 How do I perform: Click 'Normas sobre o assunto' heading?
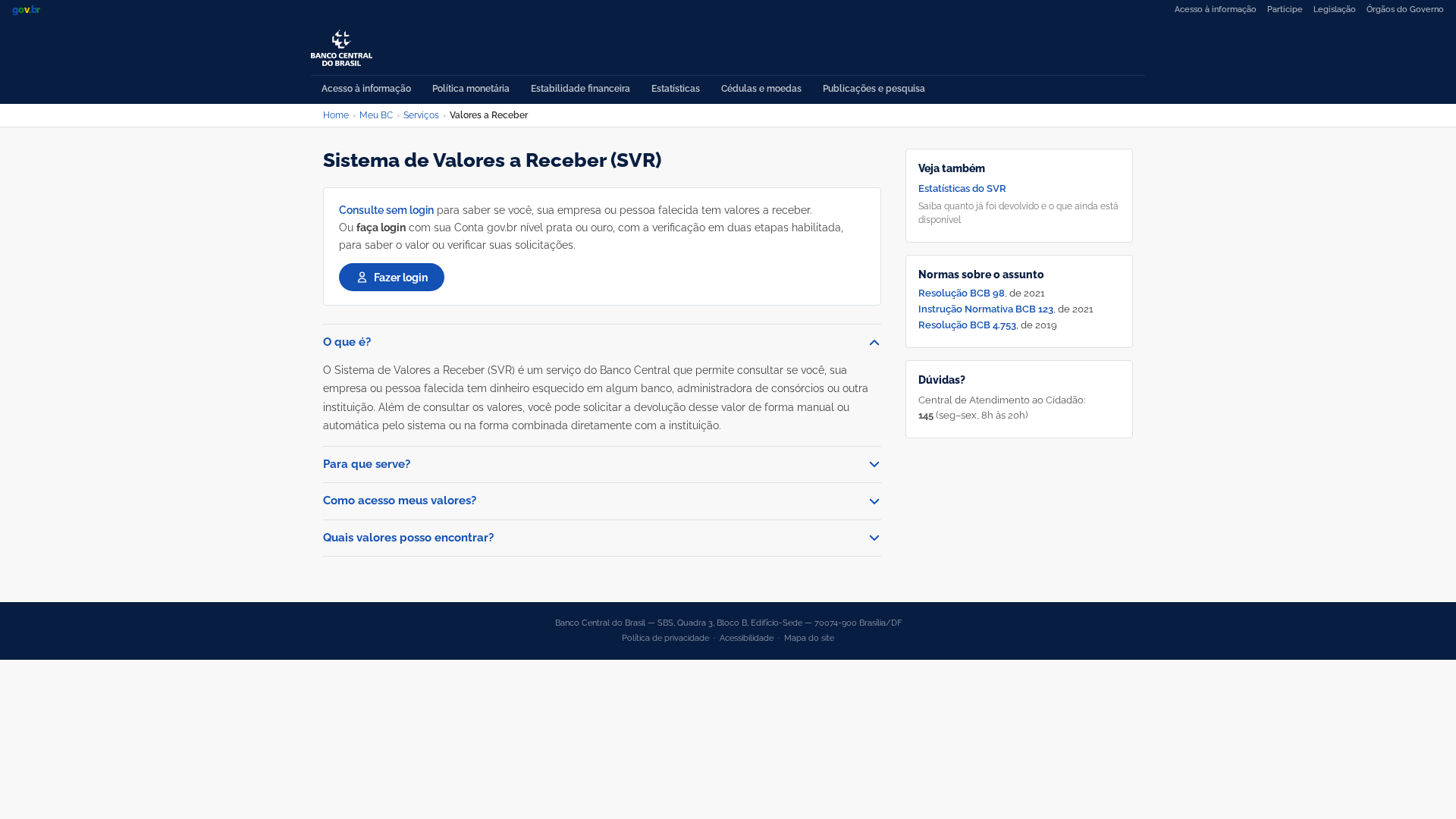tap(981, 275)
